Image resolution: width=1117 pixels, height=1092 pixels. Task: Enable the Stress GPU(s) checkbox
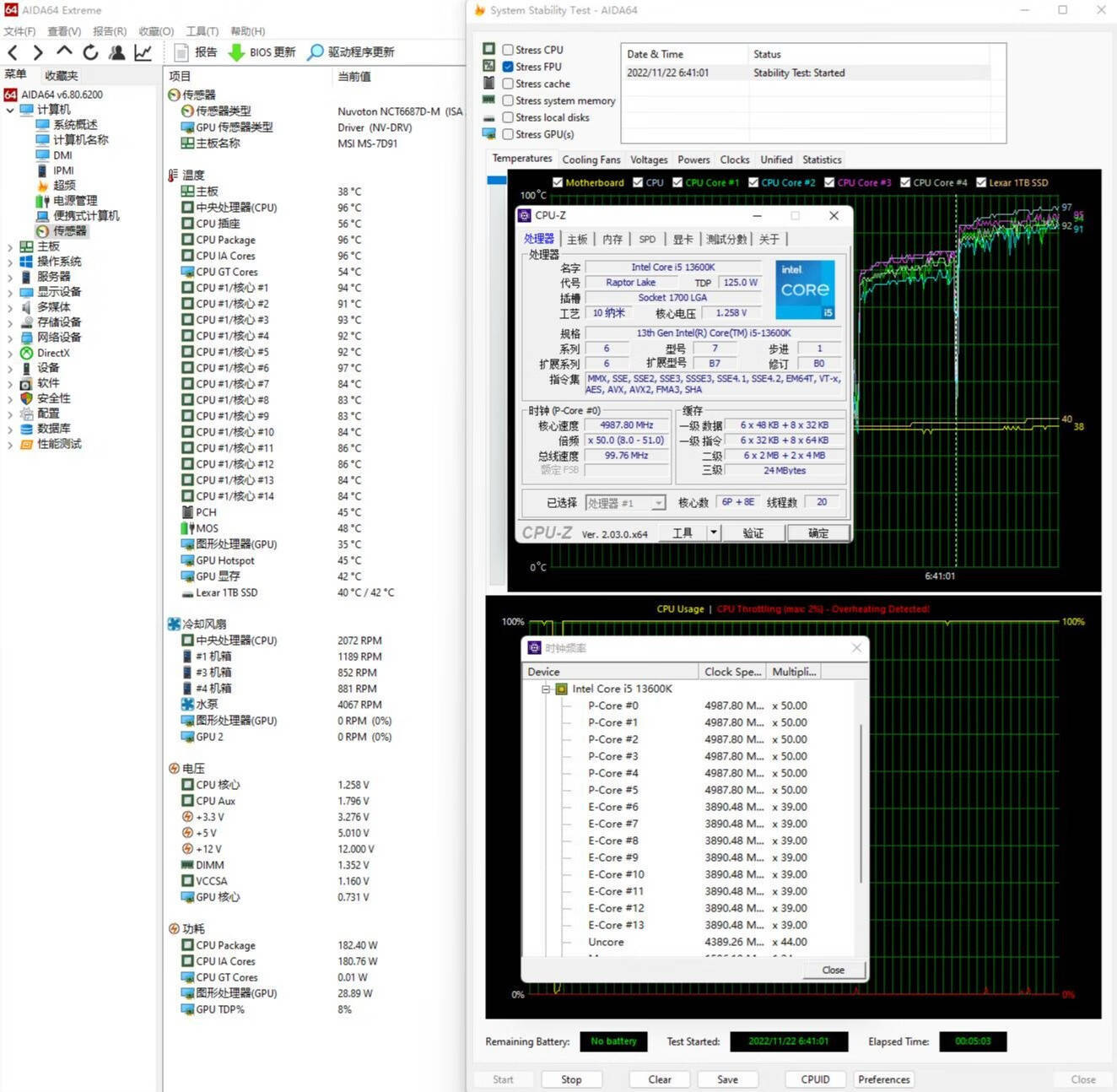coord(508,134)
